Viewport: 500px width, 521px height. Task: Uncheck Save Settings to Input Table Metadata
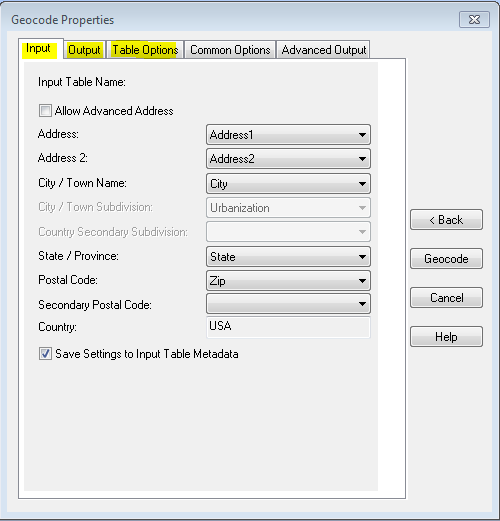point(45,354)
